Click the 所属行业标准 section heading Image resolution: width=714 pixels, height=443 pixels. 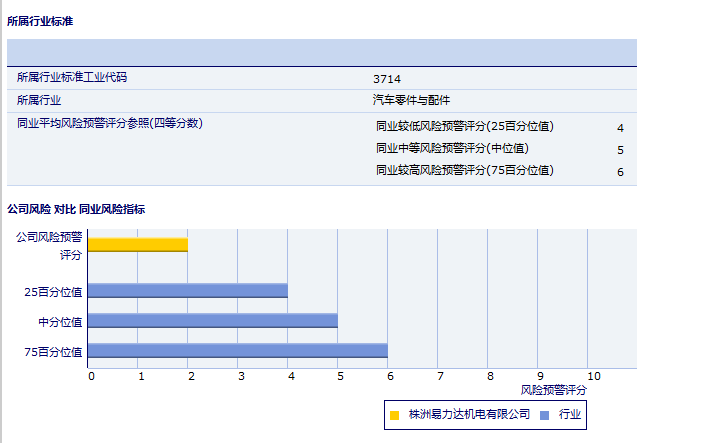[x=40, y=21]
